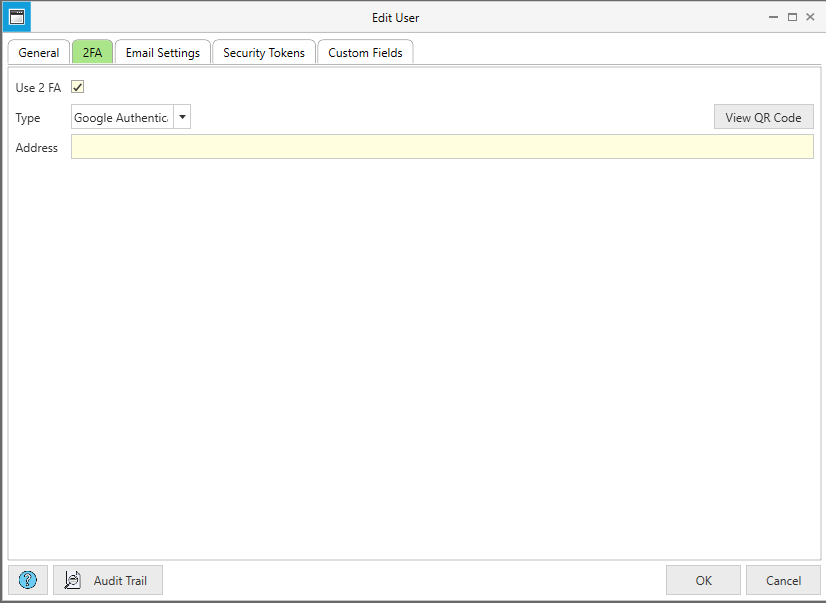Screen dimensions: 826x603
Task: Maximize the Edit User window
Action: (792, 17)
